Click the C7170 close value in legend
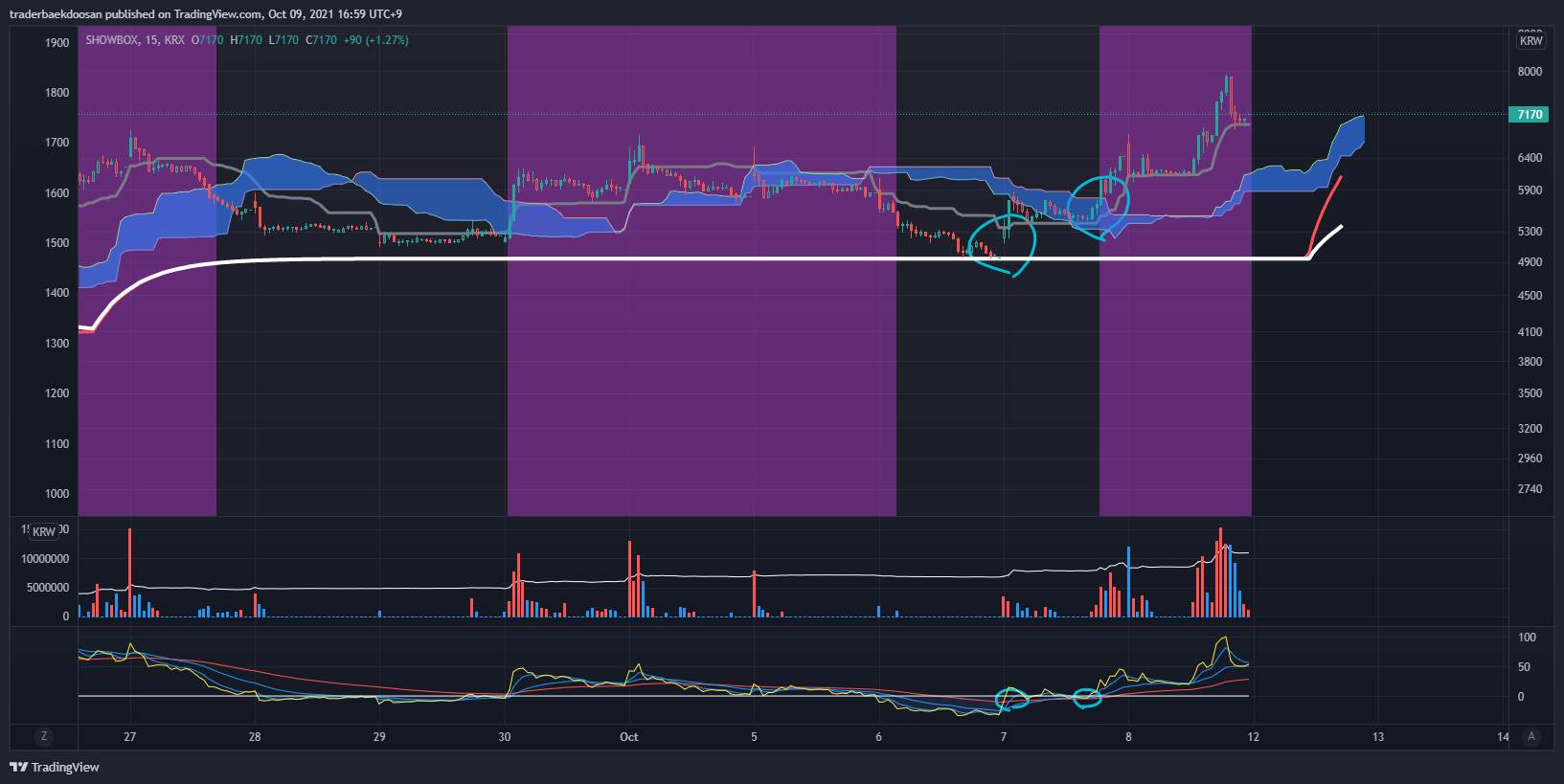Viewport: 1564px width, 784px height. tap(322, 40)
